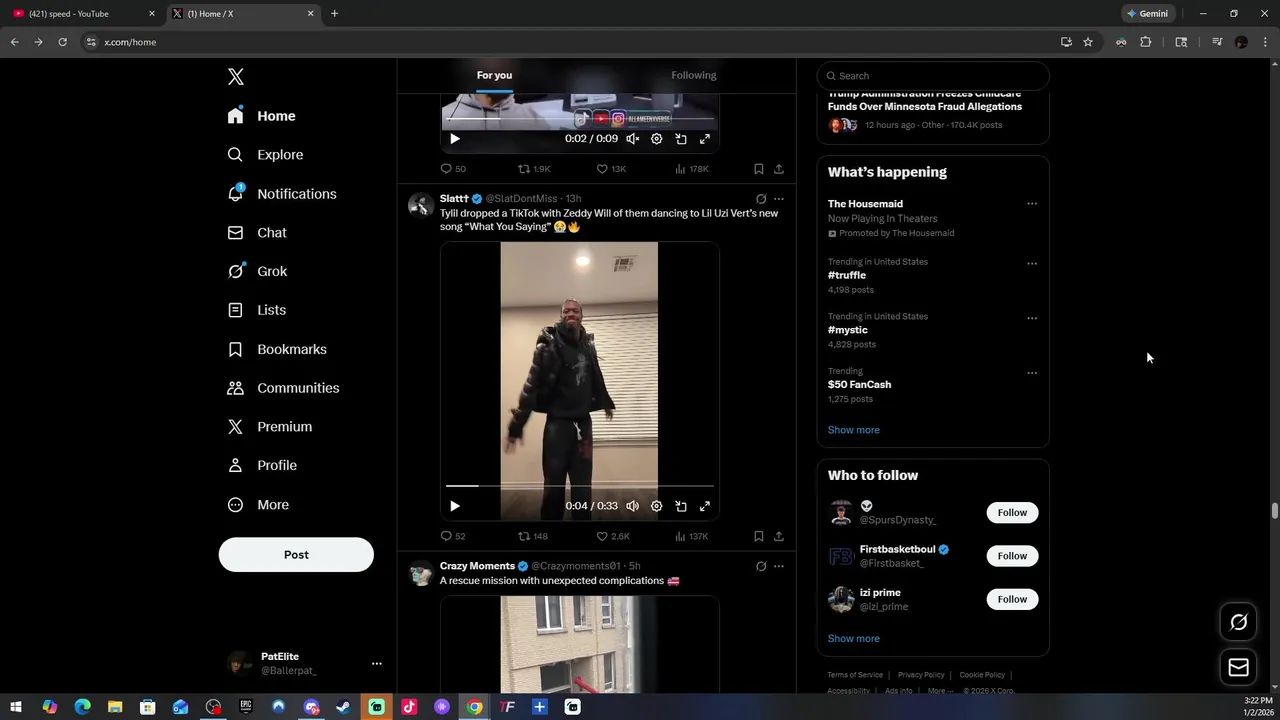Open more options on Crazy Moments post
This screenshot has height=720, width=1280.
779,566
